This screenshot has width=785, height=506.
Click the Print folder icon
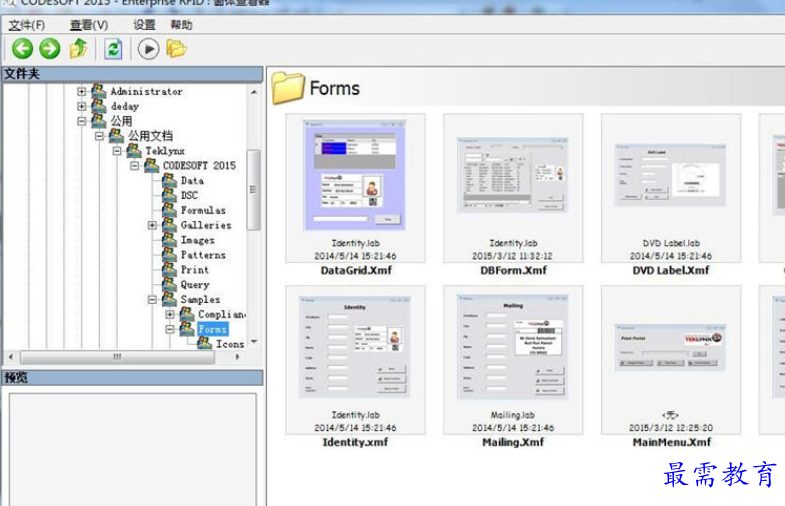170,269
